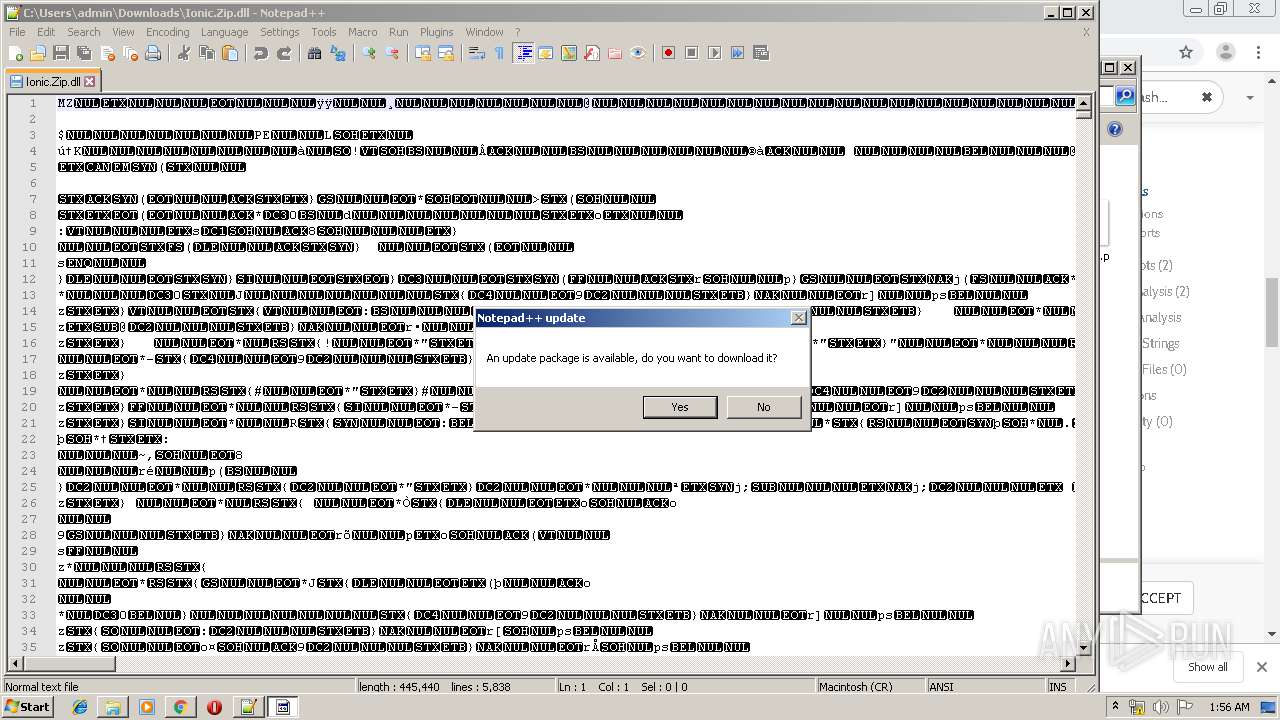This screenshot has height=720, width=1280.
Task: Open the Language menu
Action: (x=224, y=32)
